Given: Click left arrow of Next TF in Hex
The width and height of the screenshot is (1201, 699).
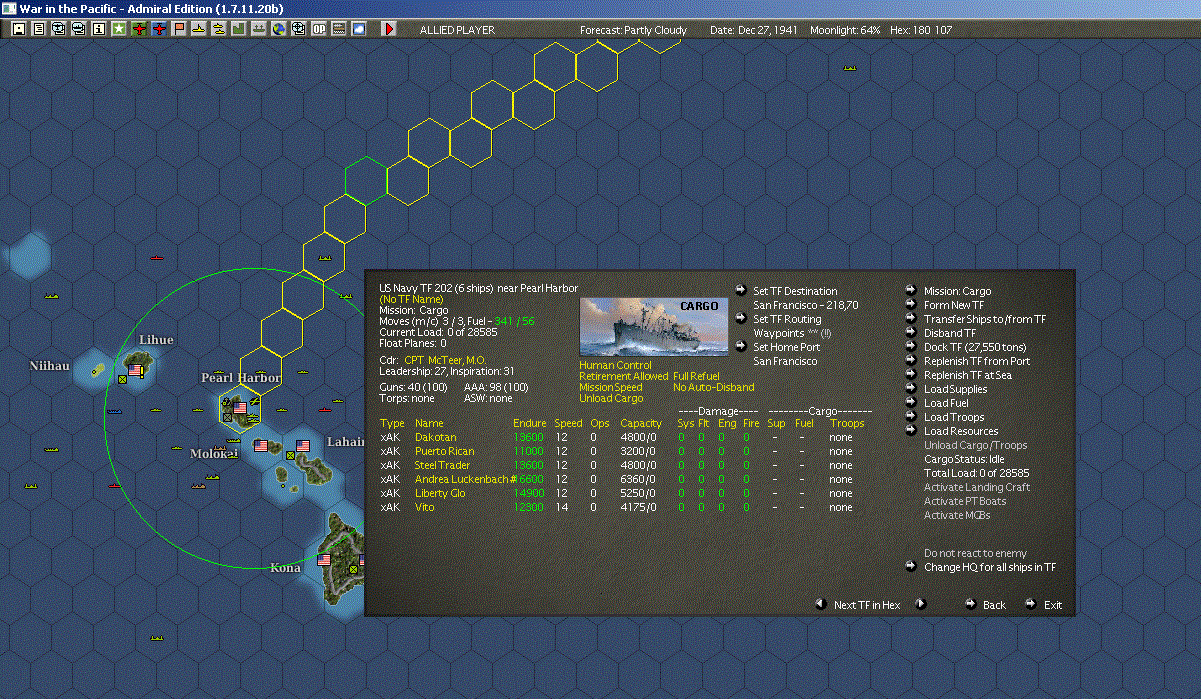Looking at the screenshot, I should pos(821,604).
